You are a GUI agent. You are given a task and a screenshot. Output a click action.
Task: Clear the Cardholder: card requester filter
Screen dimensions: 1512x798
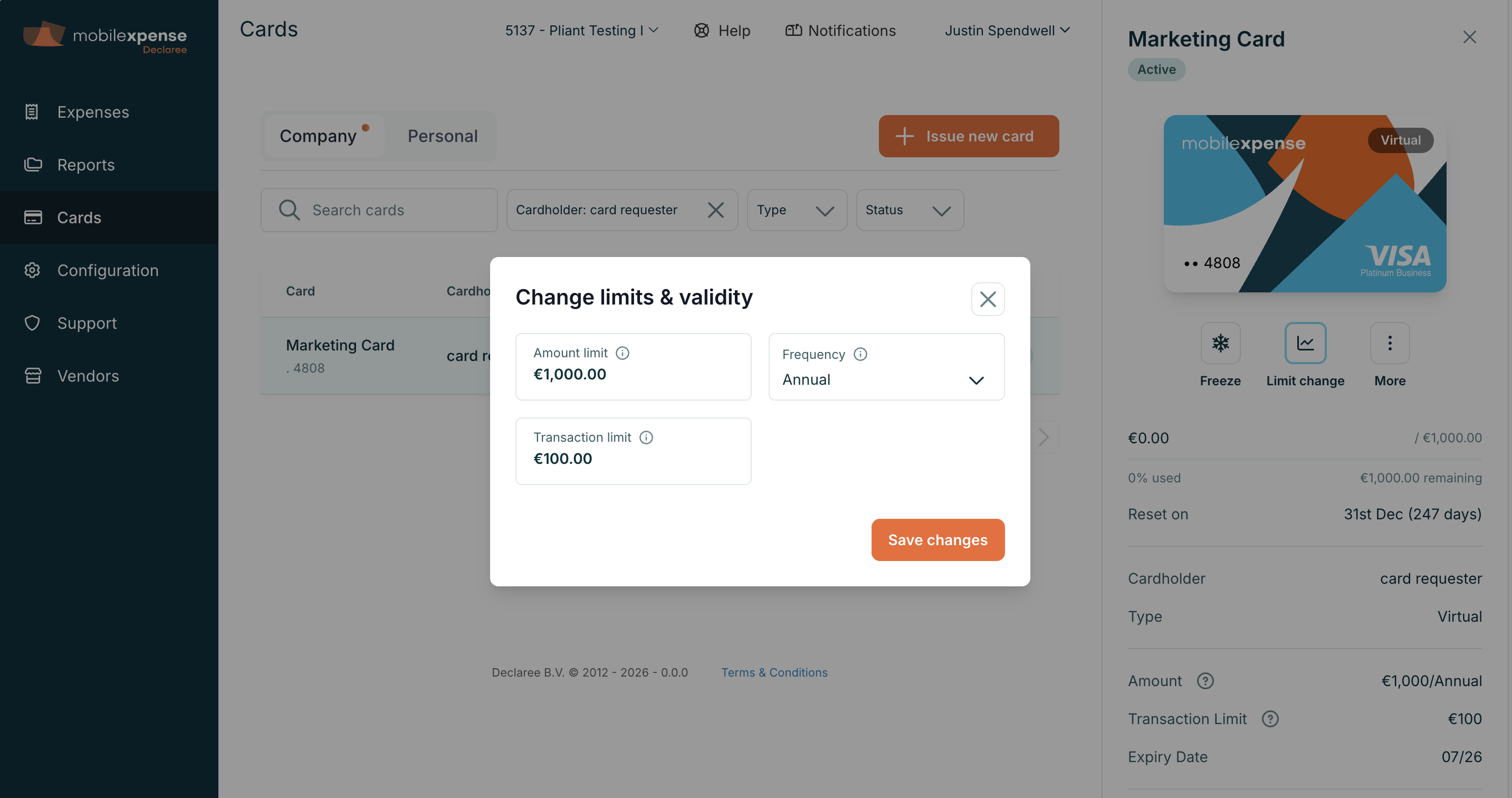tap(715, 210)
